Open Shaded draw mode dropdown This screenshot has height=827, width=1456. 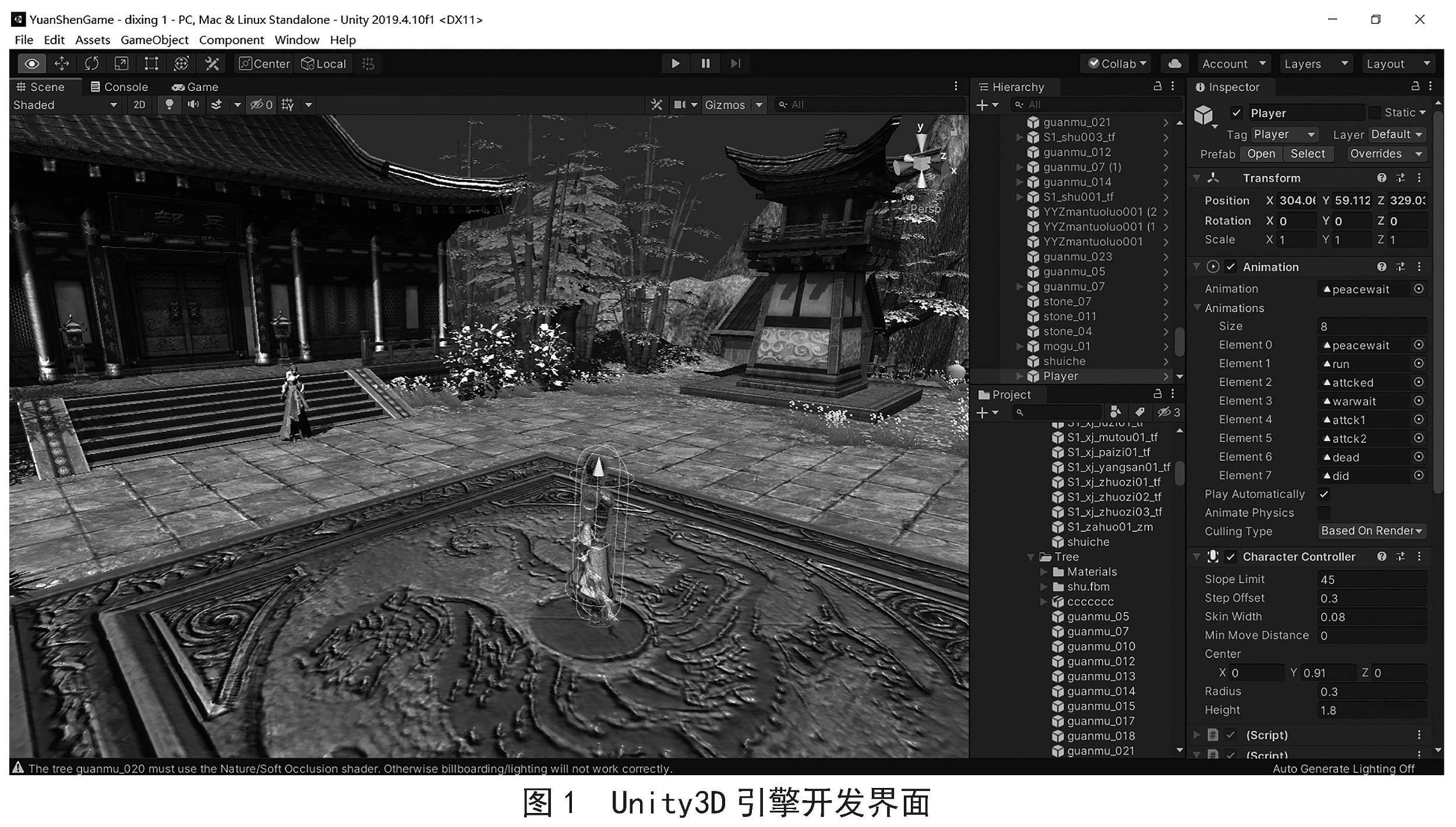pos(65,105)
